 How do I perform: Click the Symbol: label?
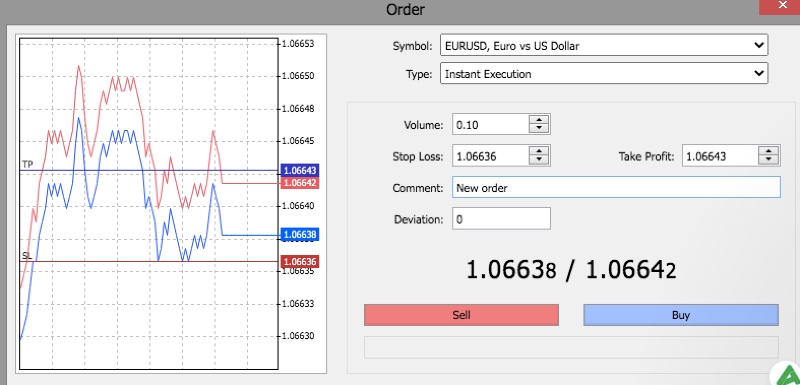click(x=413, y=46)
